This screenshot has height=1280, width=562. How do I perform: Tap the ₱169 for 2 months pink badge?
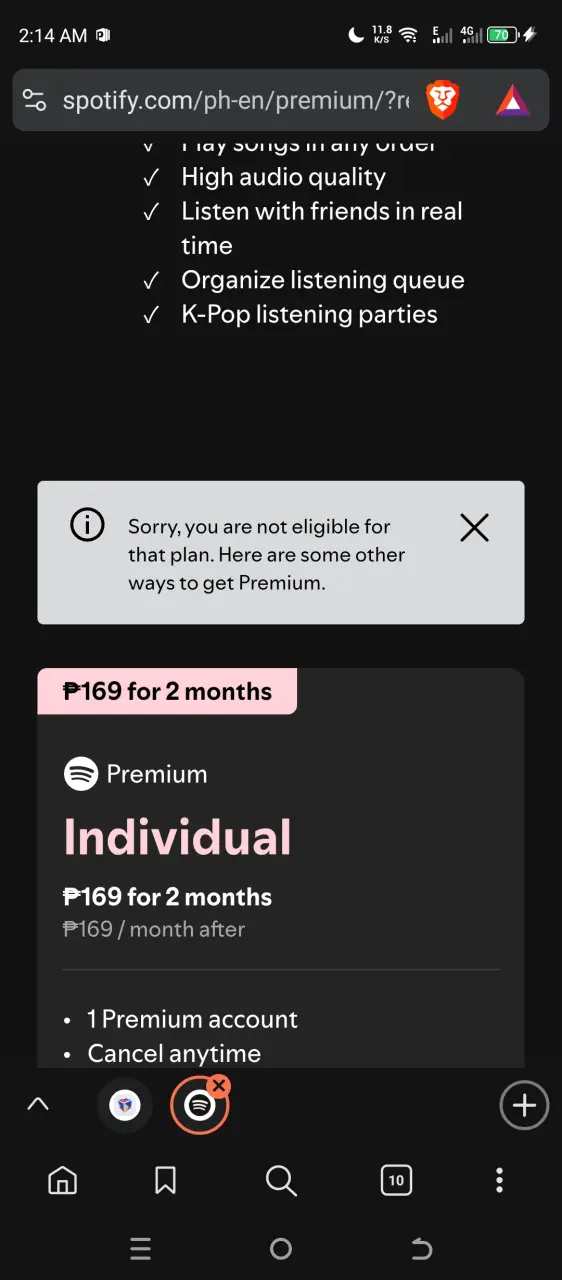167,691
